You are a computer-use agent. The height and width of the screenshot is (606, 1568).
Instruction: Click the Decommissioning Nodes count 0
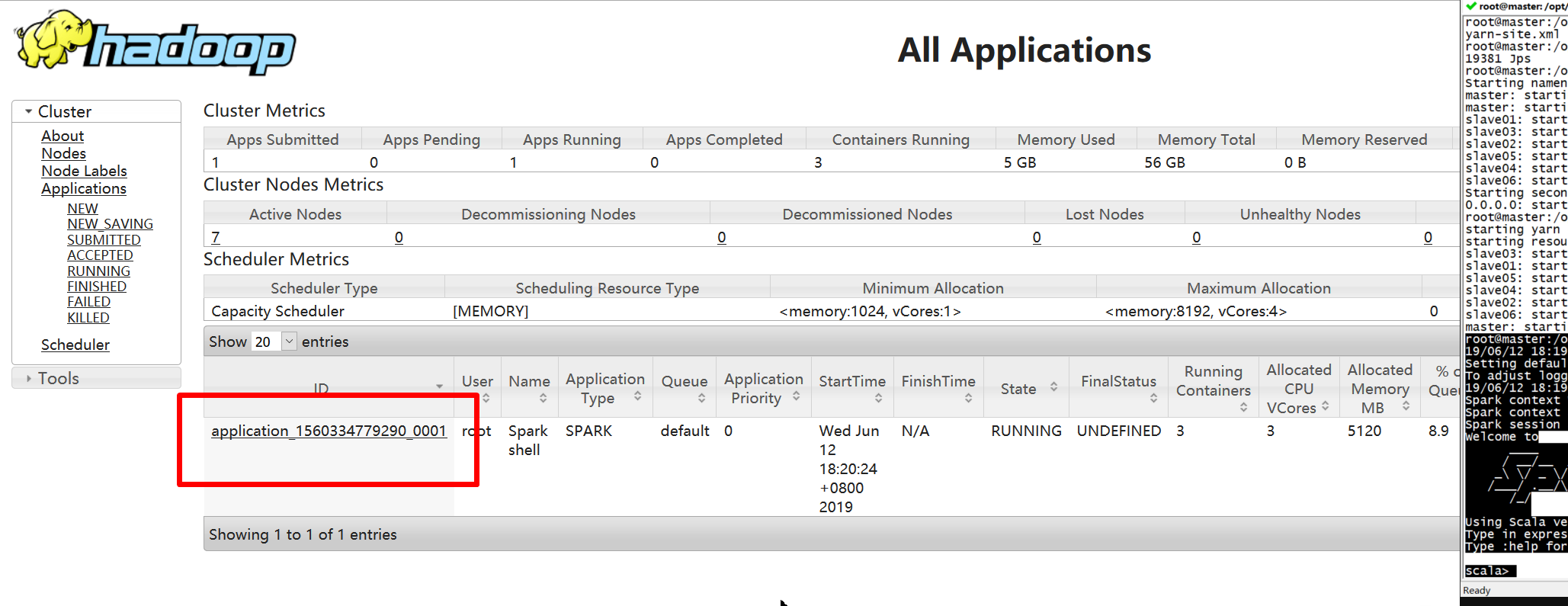tap(399, 237)
